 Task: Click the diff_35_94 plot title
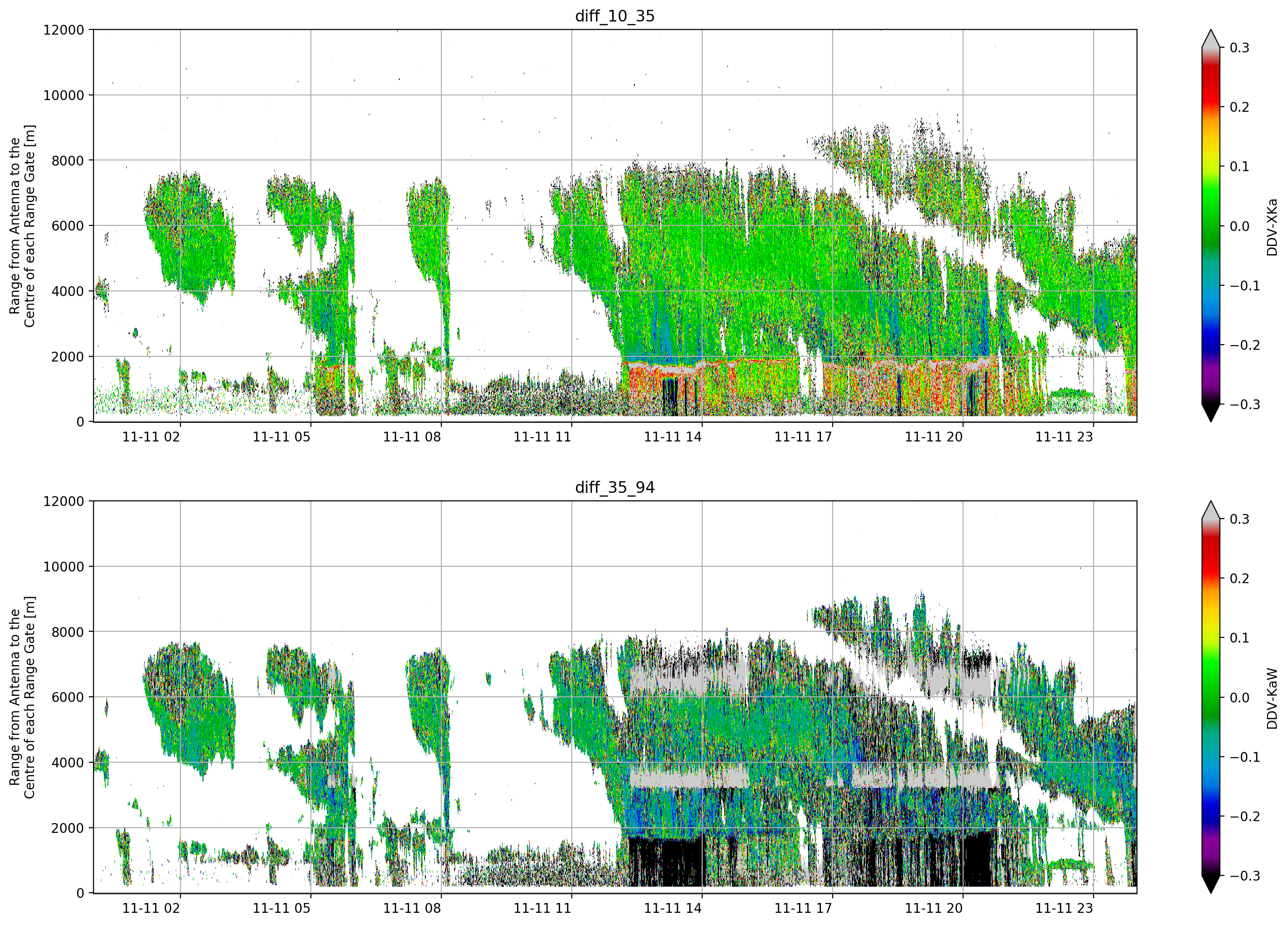(615, 487)
